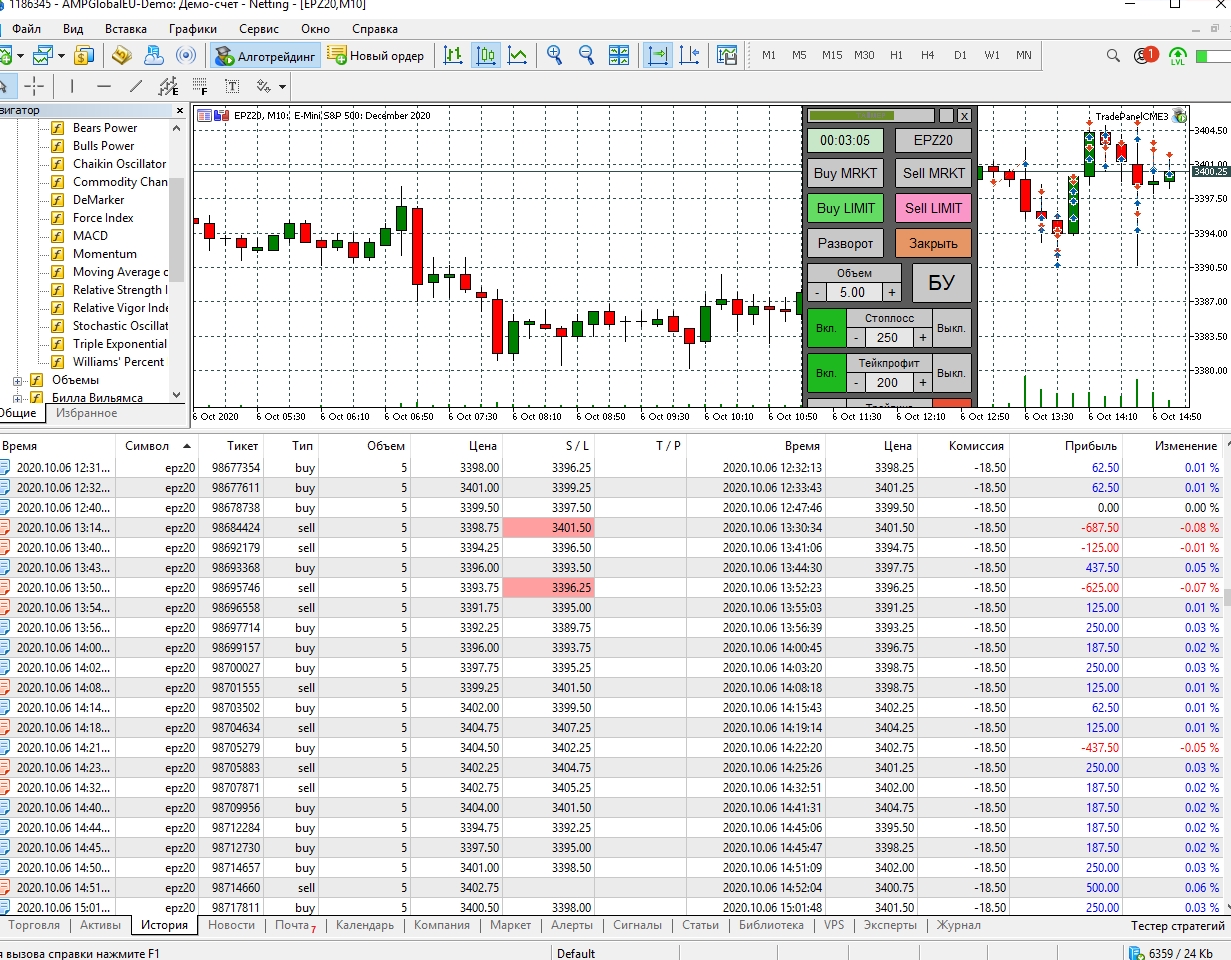Increase Объем with the plus button
1231x960 pixels.
(x=891, y=292)
